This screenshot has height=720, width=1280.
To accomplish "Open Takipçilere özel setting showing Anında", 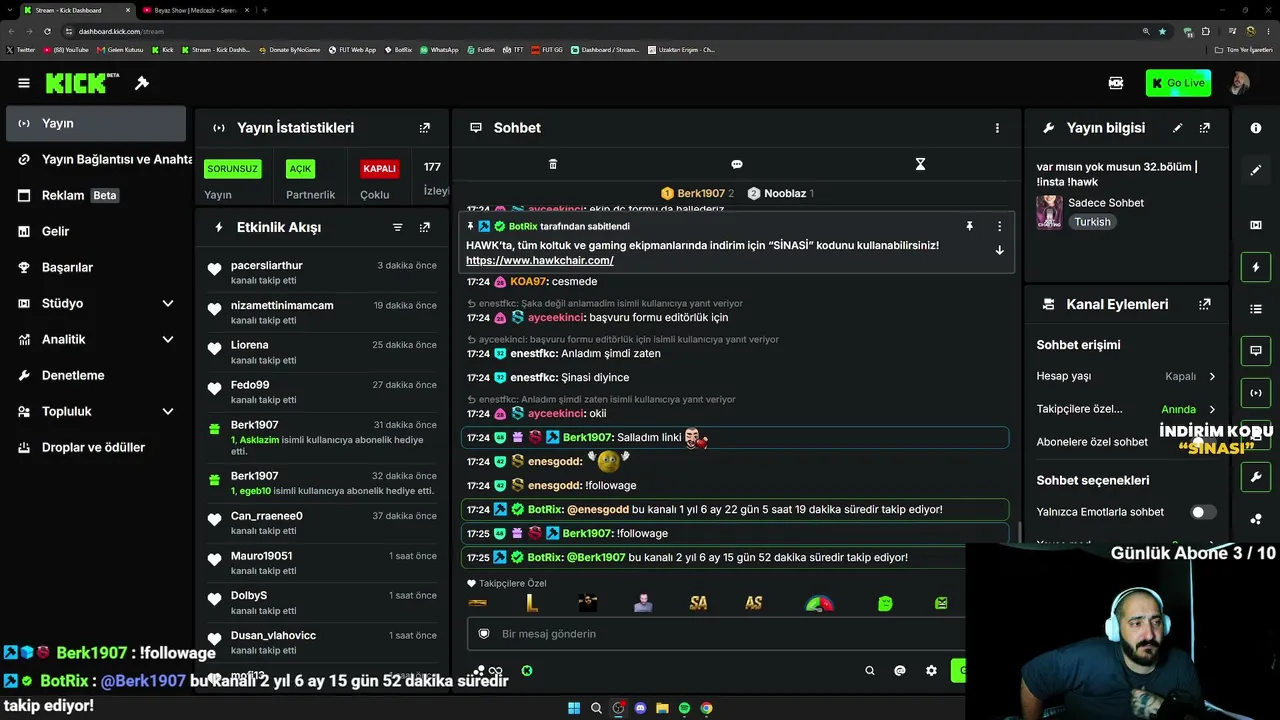I will tap(1126, 409).
